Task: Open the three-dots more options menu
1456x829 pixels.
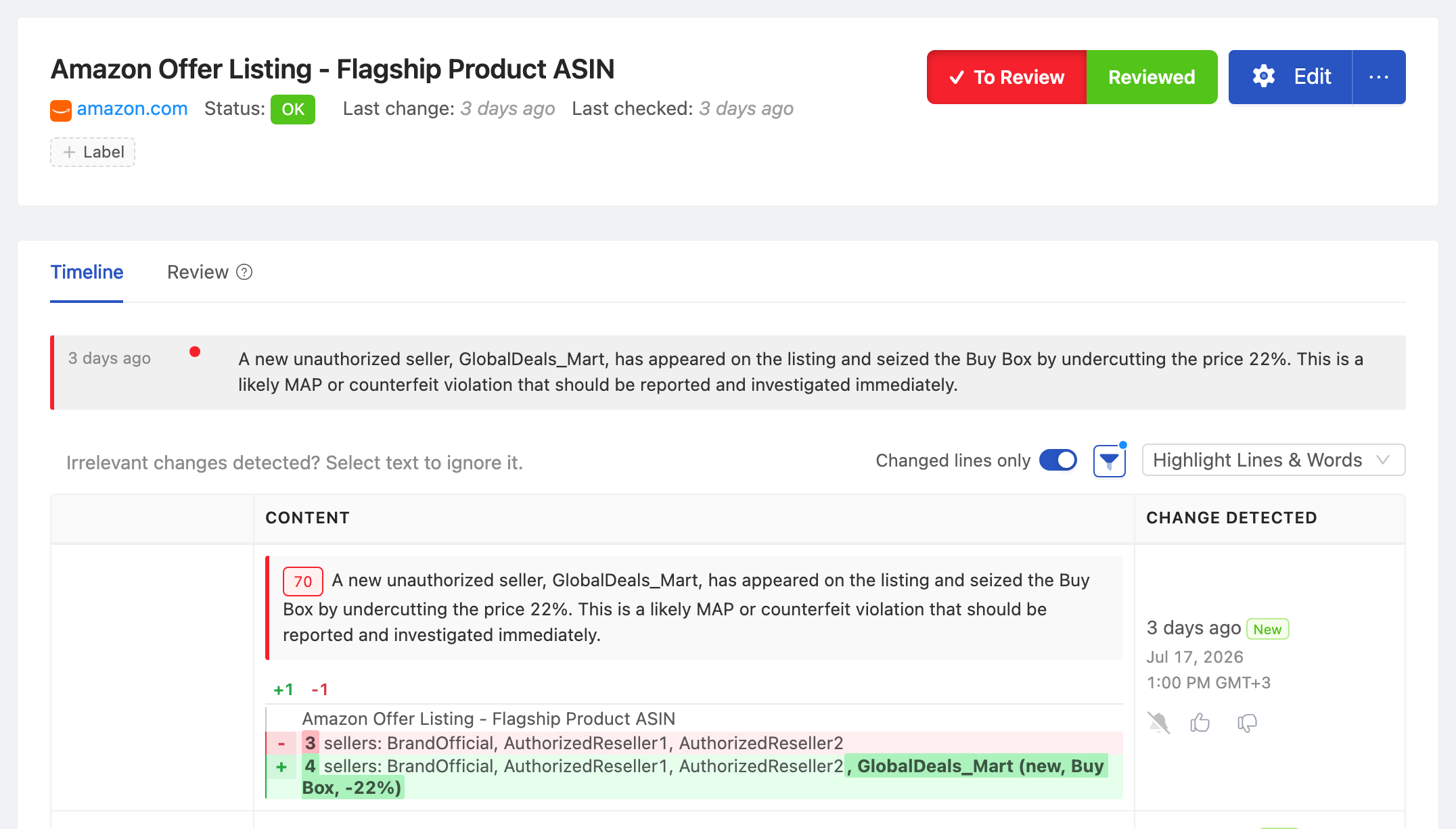Action: tap(1379, 77)
